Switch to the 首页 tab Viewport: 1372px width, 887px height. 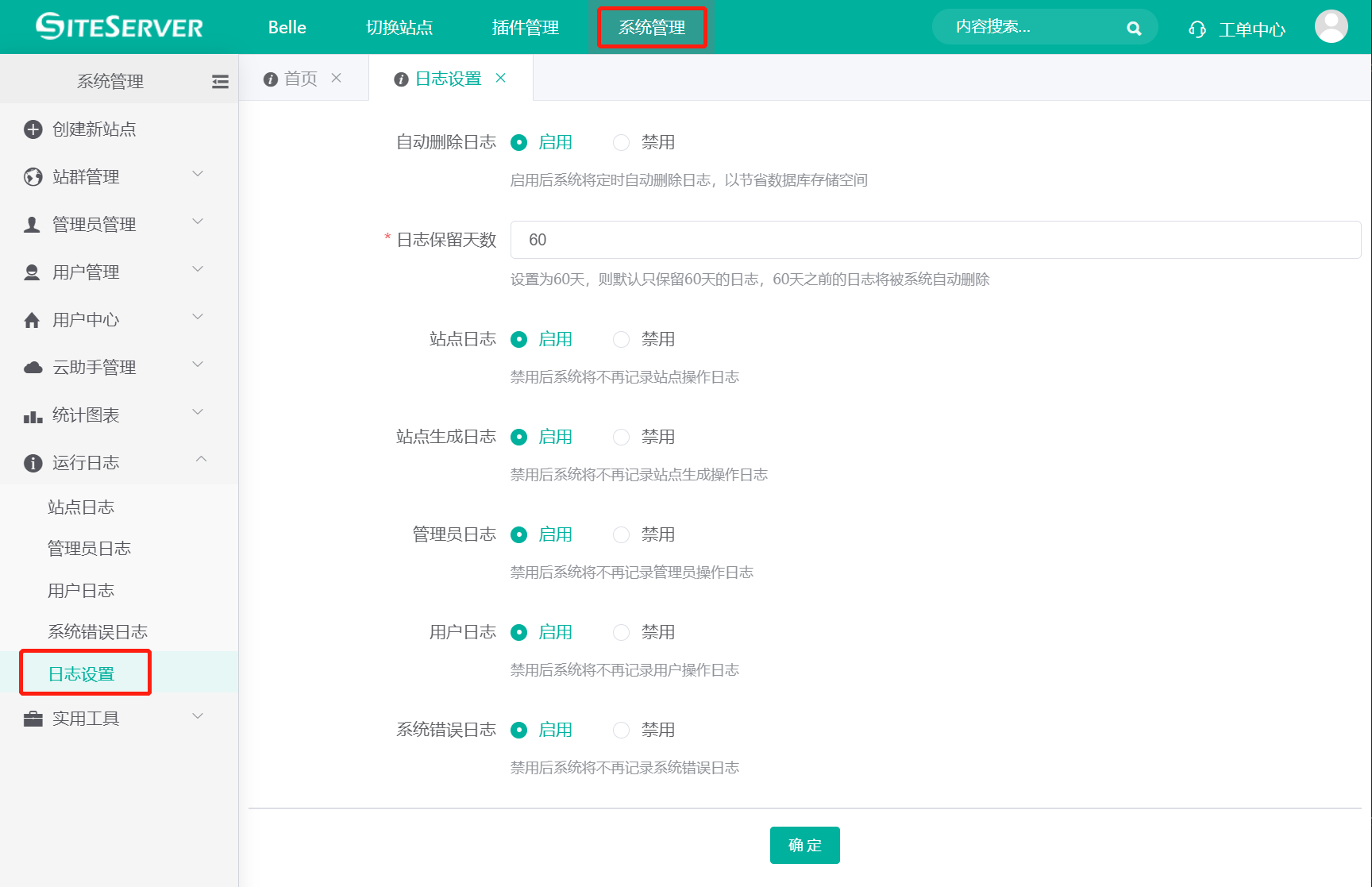(x=303, y=78)
